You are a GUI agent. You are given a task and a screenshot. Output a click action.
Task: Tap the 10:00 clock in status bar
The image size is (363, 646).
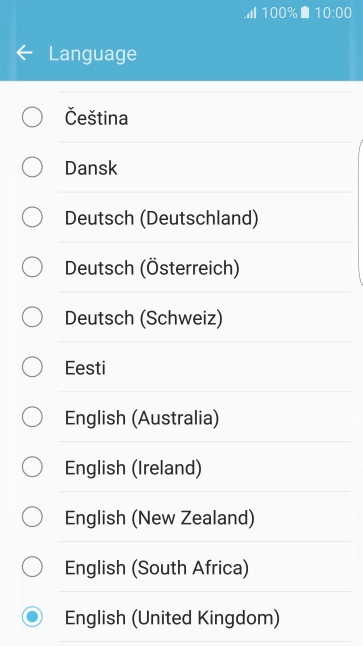(333, 13)
